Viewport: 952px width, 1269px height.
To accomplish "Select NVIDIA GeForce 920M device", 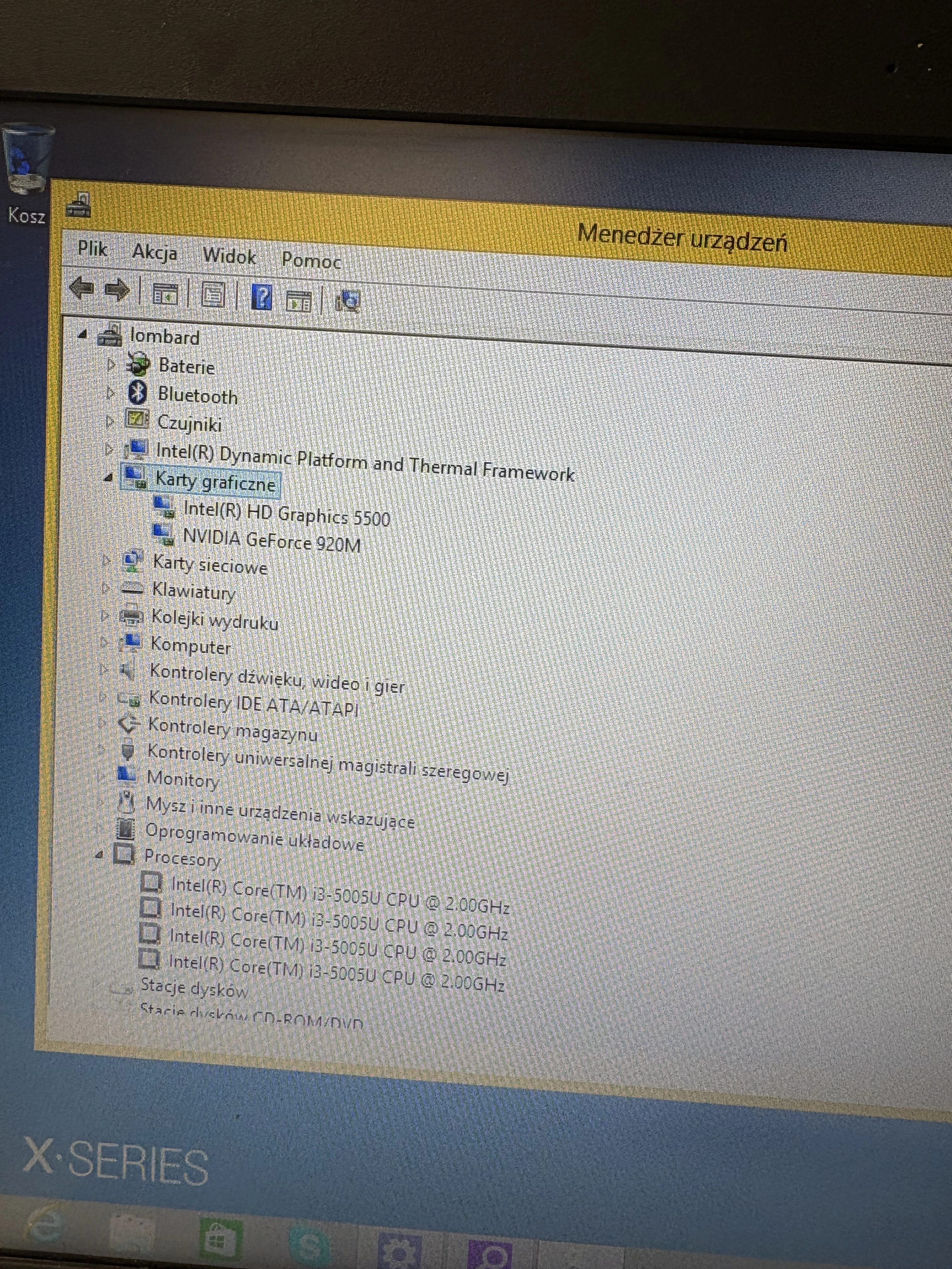I will click(x=272, y=540).
